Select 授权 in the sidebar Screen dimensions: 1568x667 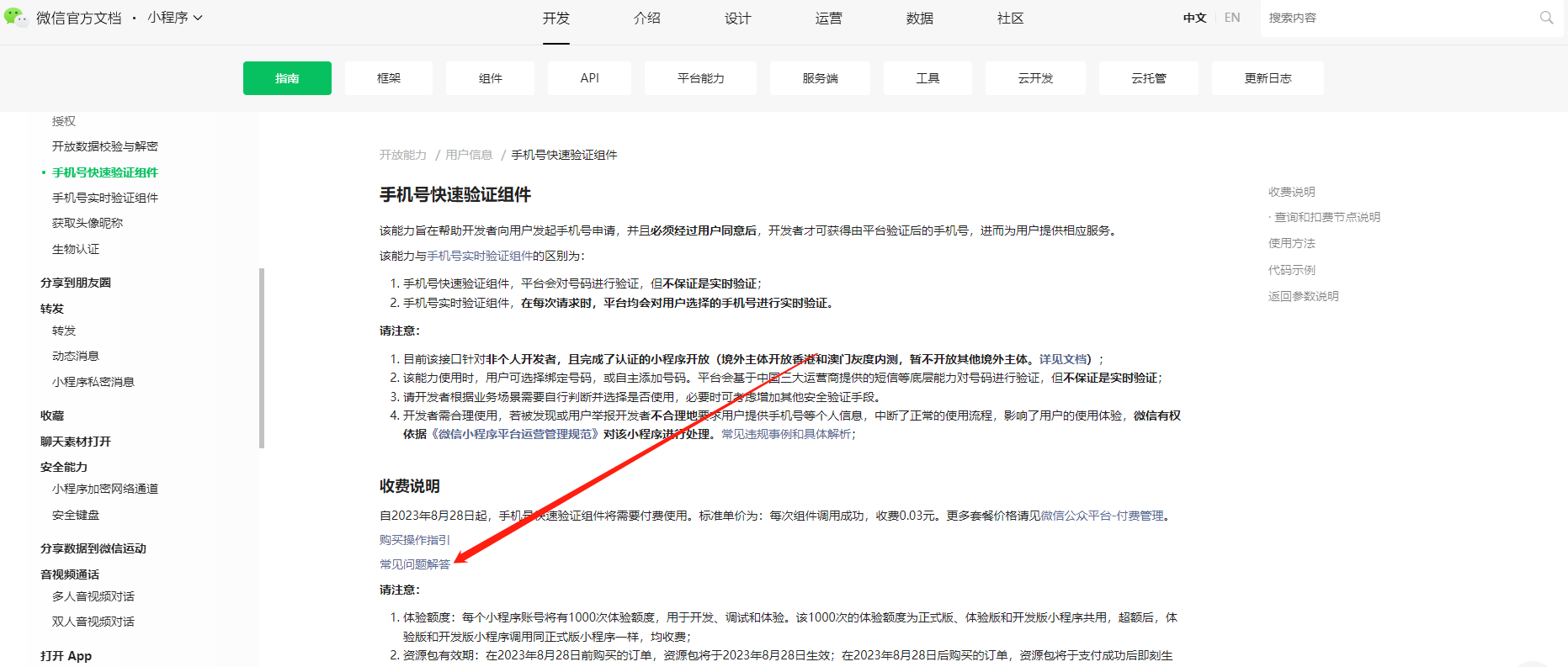click(64, 121)
